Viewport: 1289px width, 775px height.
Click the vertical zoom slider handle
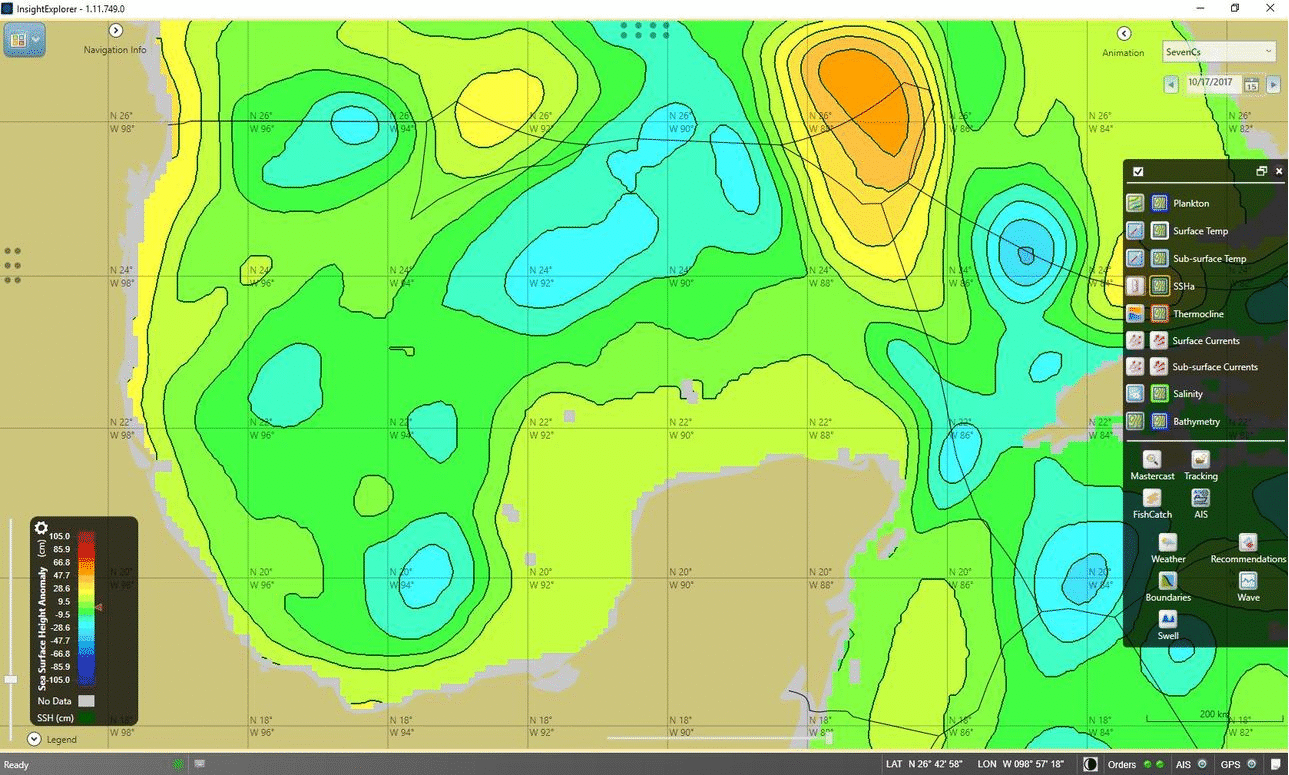pos(11,679)
